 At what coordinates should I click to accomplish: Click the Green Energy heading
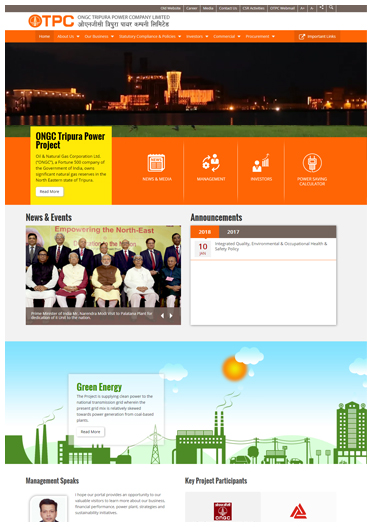coord(99,387)
